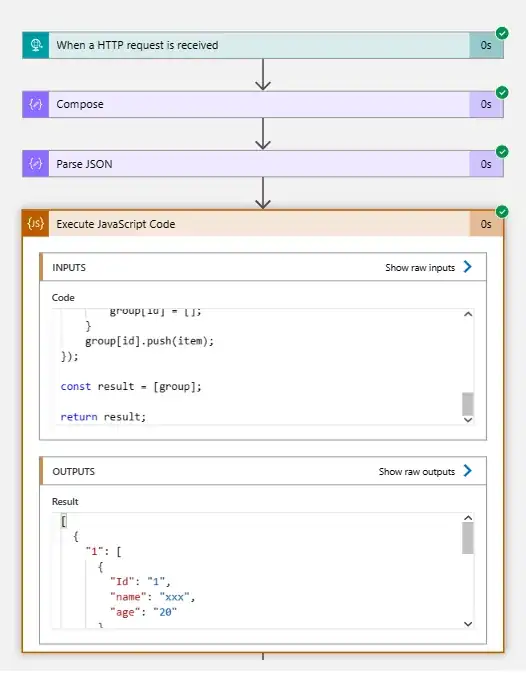Click green checkmark on Execute JavaScript Code
Image resolution: width=526 pixels, height=679 pixels.
click(x=502, y=211)
